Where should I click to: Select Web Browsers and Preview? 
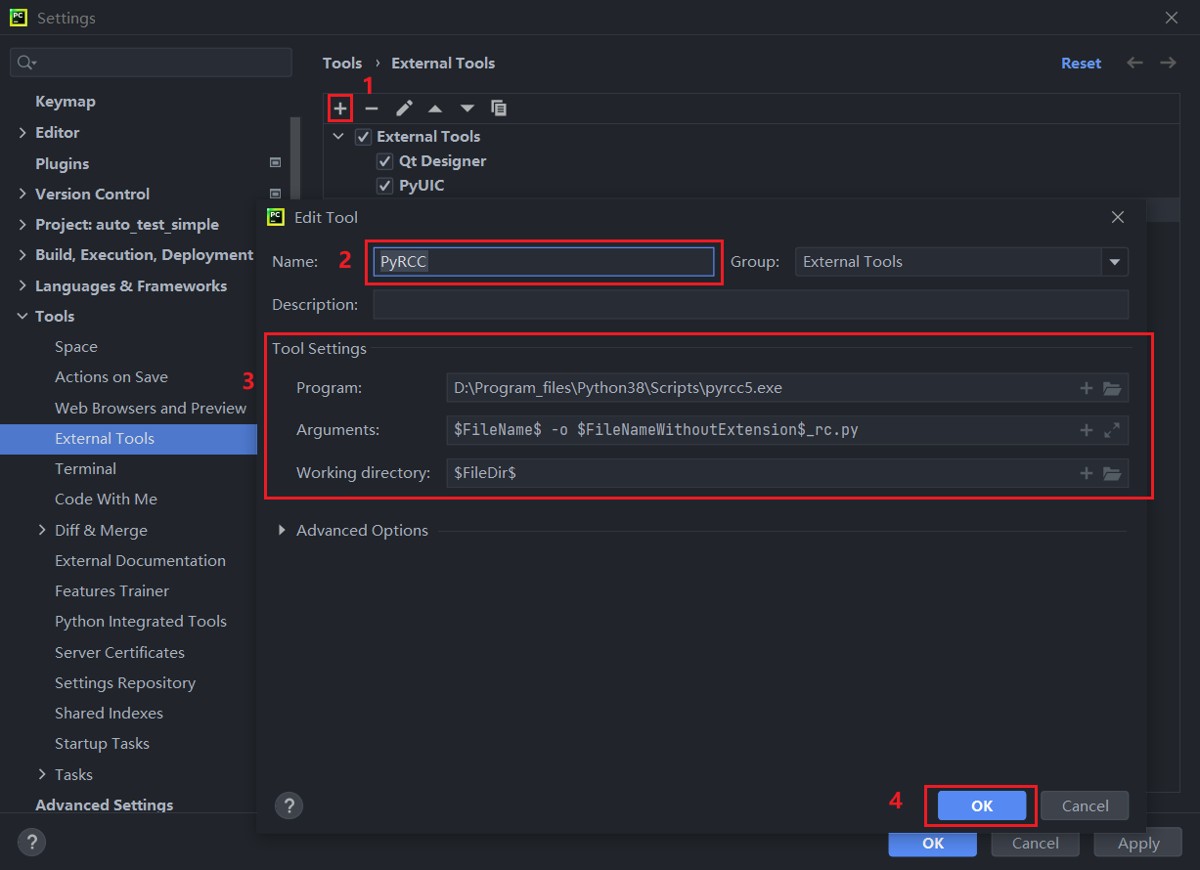(150, 408)
